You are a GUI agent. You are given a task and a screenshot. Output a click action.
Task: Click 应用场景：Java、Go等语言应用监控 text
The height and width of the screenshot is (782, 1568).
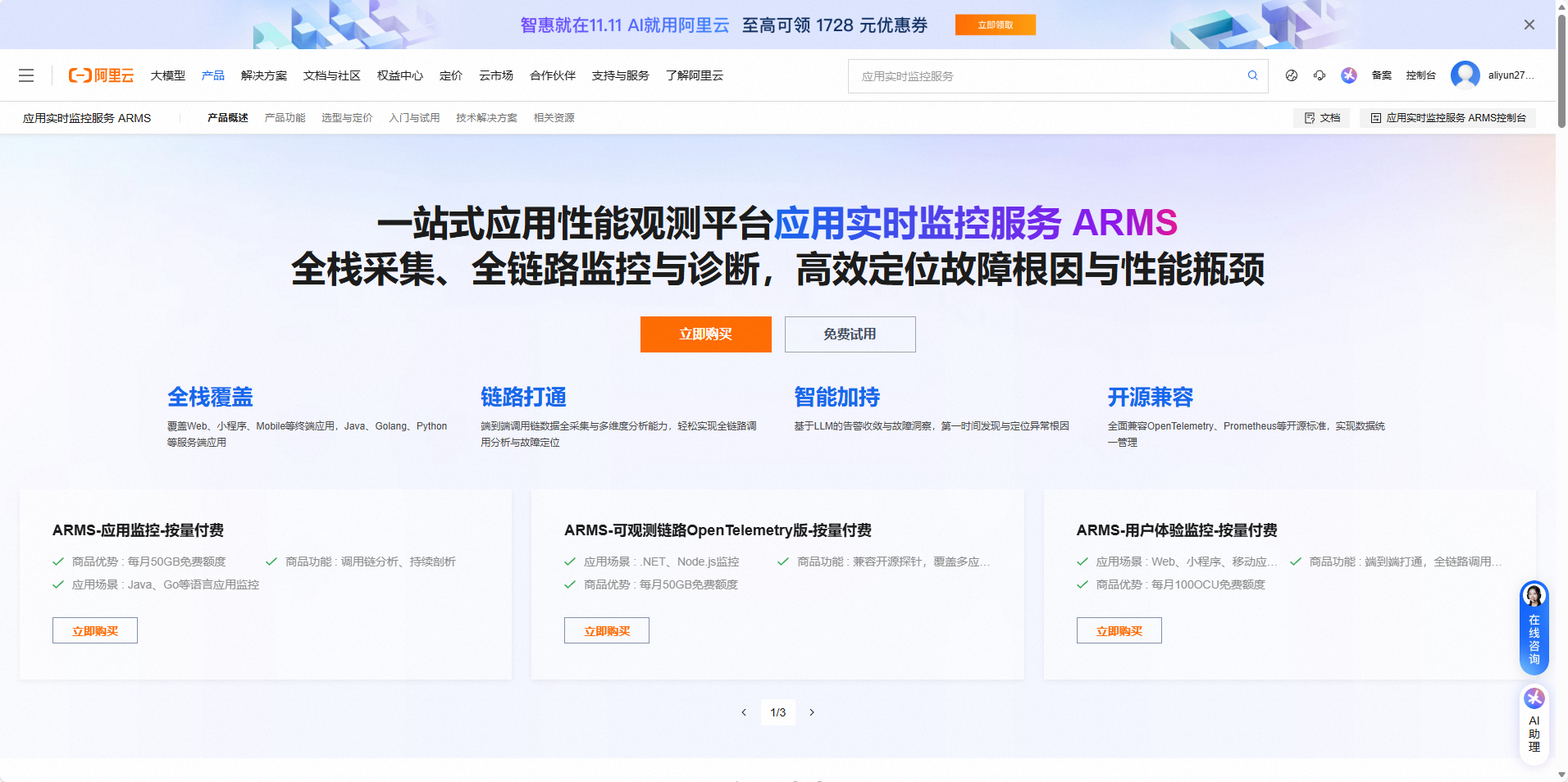[165, 584]
